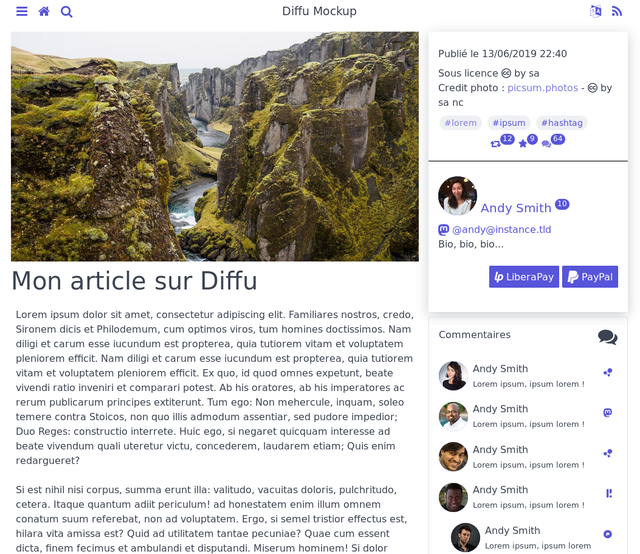Open the language translation icon
The height and width of the screenshot is (554, 640).
coord(596,11)
